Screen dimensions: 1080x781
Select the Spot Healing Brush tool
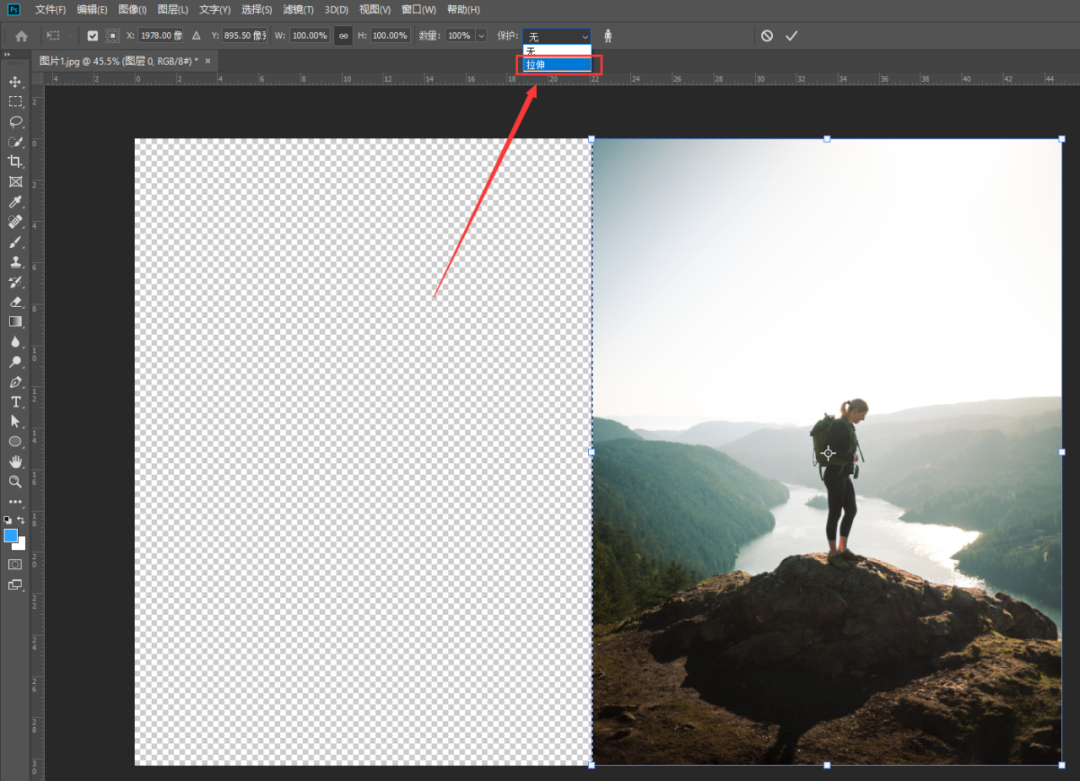click(x=15, y=222)
